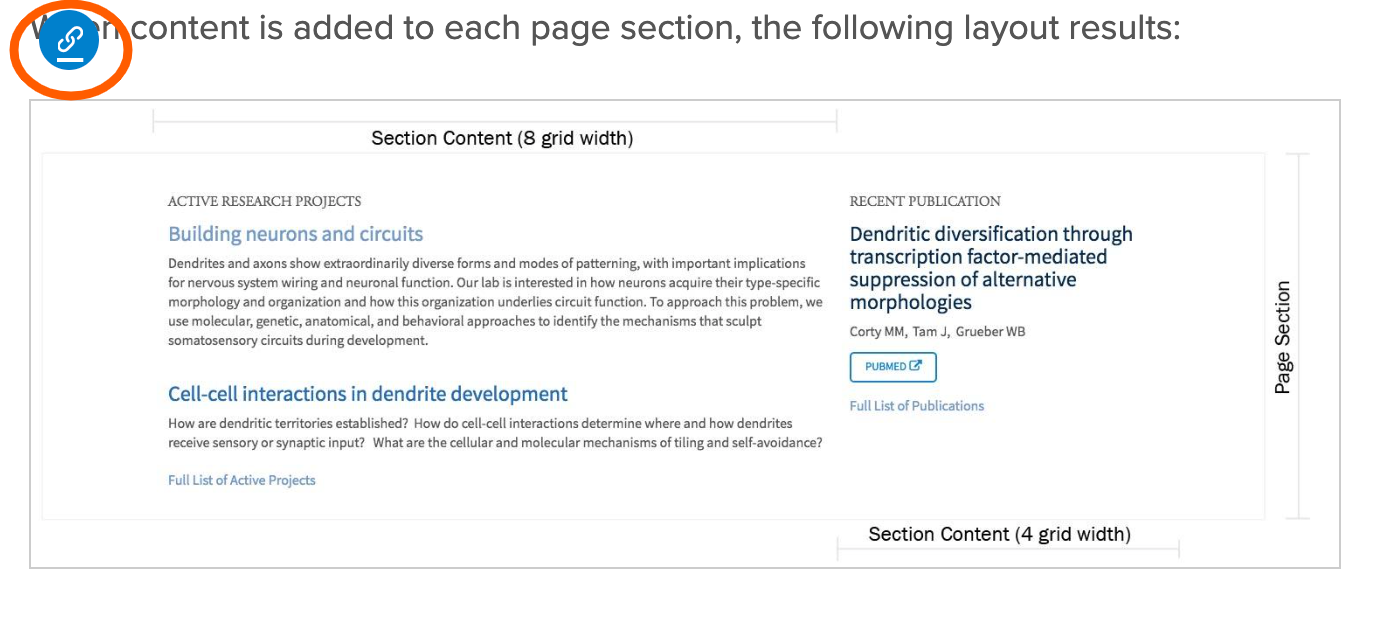Click the external-link icon inside the PUBMED button
Screen dimensions: 1377x629
tap(916, 366)
